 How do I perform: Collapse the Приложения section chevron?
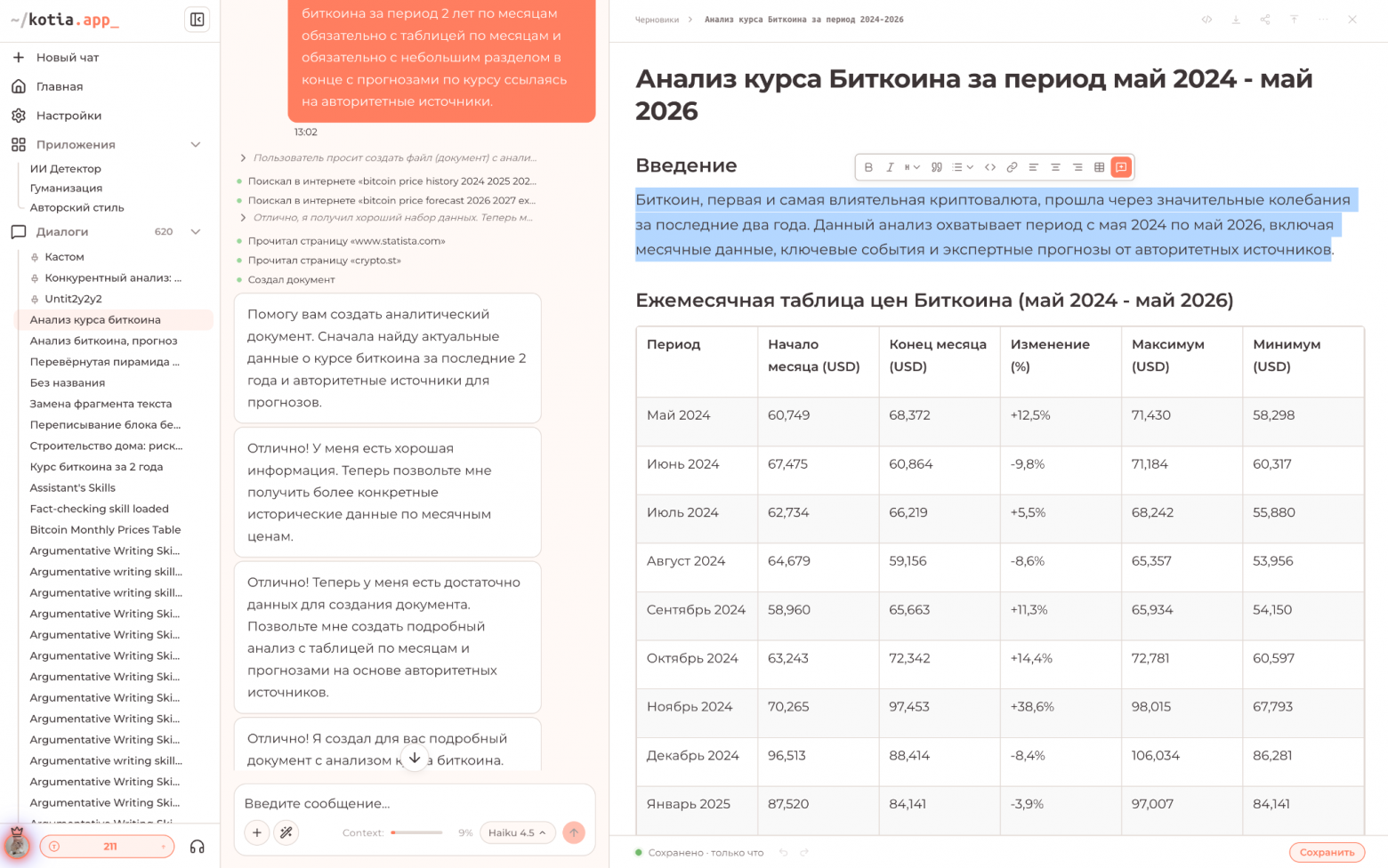tap(196, 145)
